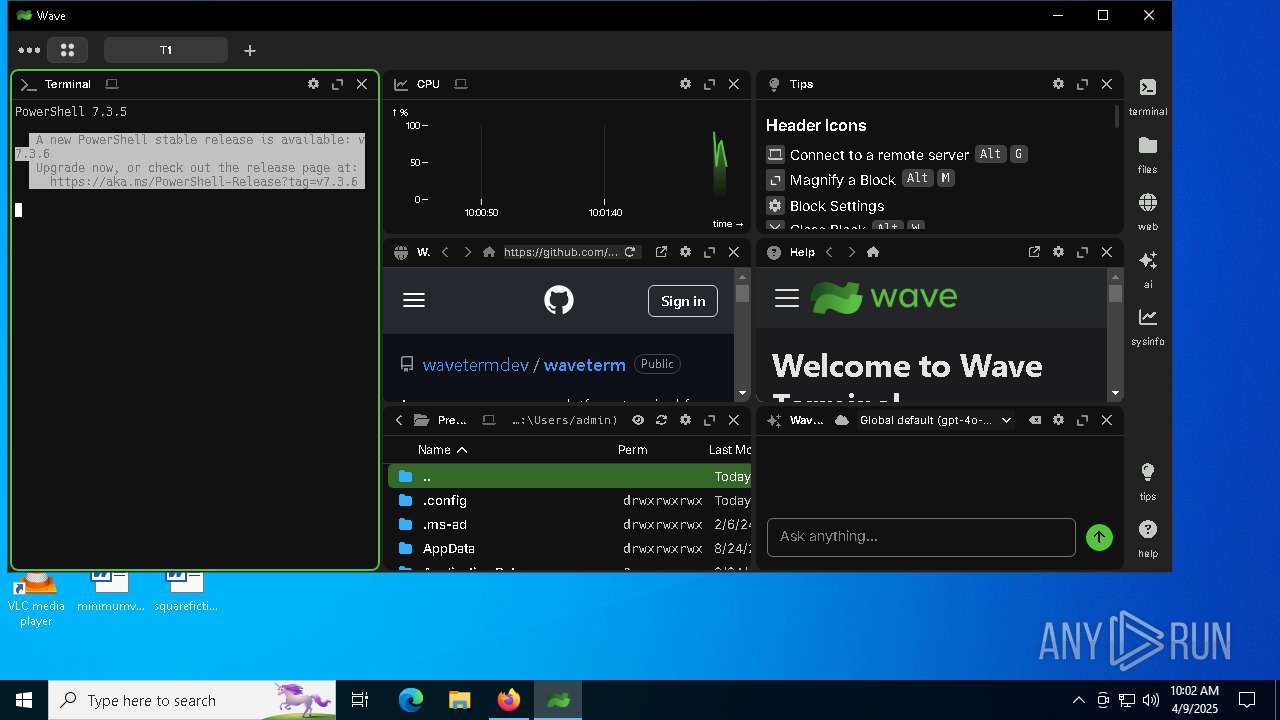Viewport: 1280px width, 720px height.
Task: Click the github.com URL field
Action: 561,252
